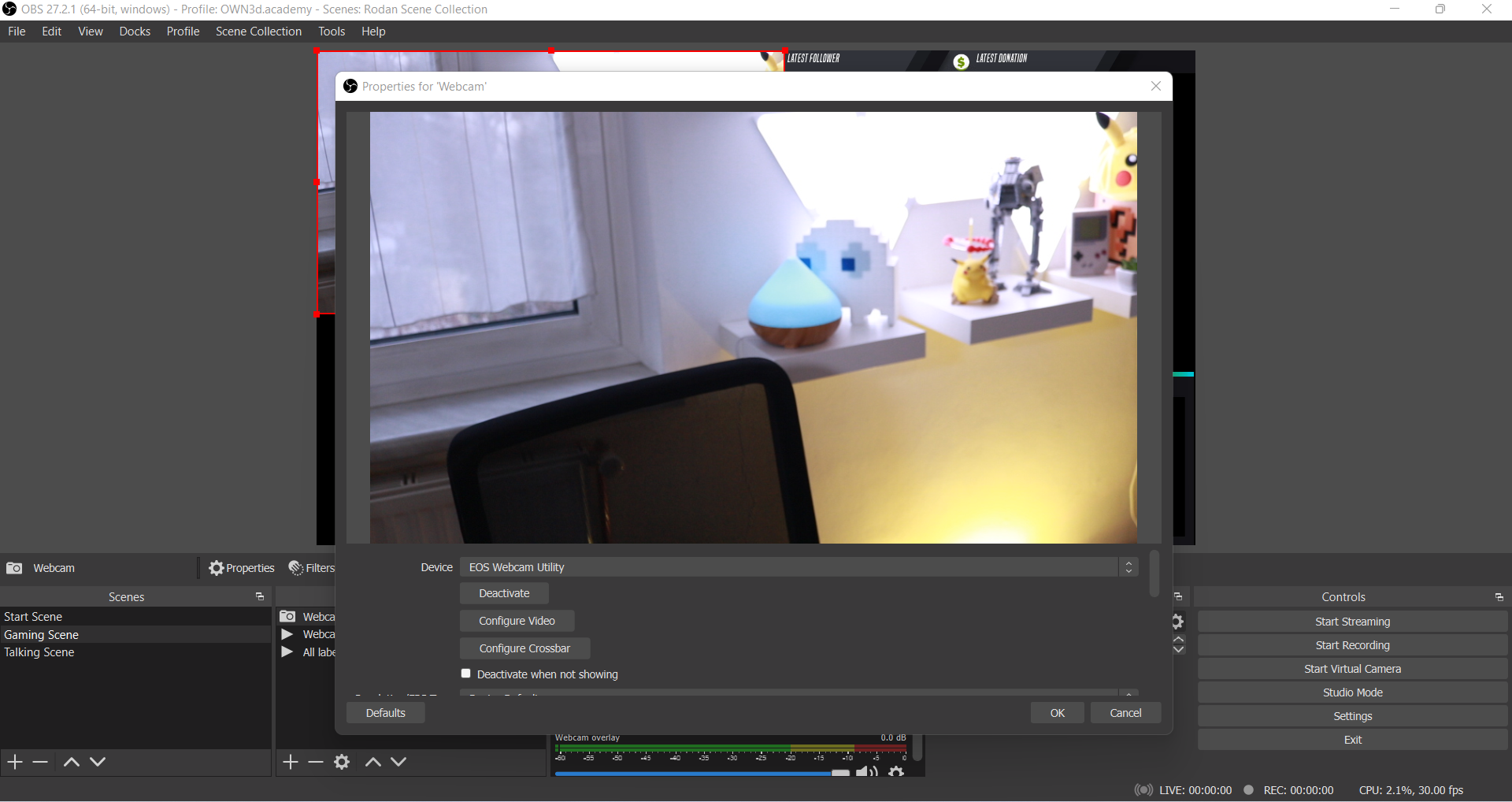Open Webcam overlay audio settings gear
This screenshot has width=1512, height=802.
[896, 771]
